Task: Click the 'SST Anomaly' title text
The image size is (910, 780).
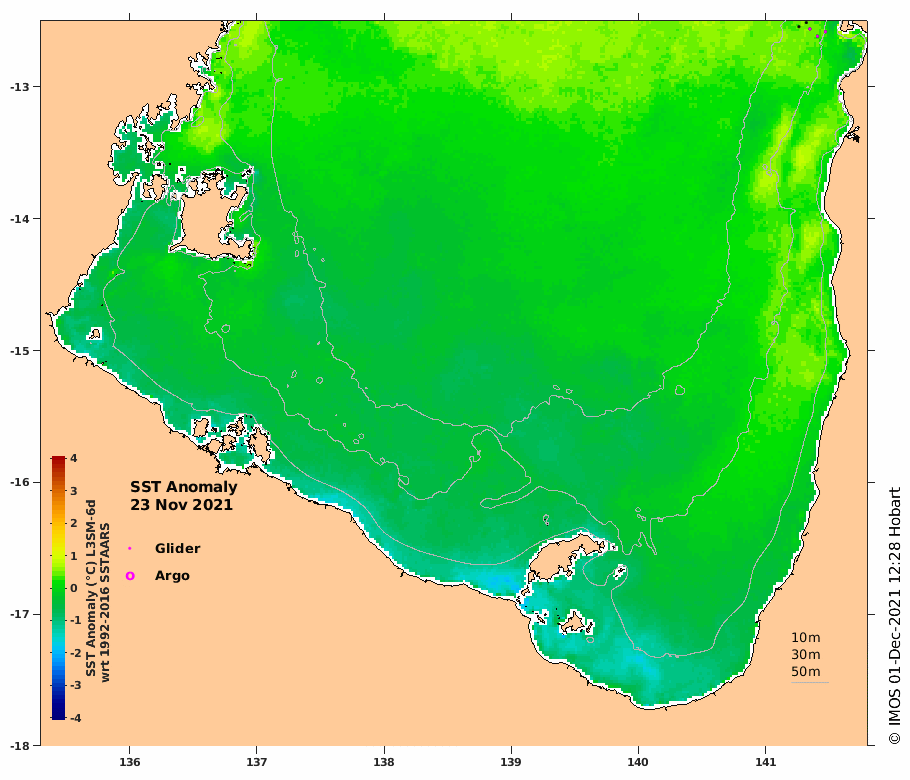Action: tap(183, 487)
